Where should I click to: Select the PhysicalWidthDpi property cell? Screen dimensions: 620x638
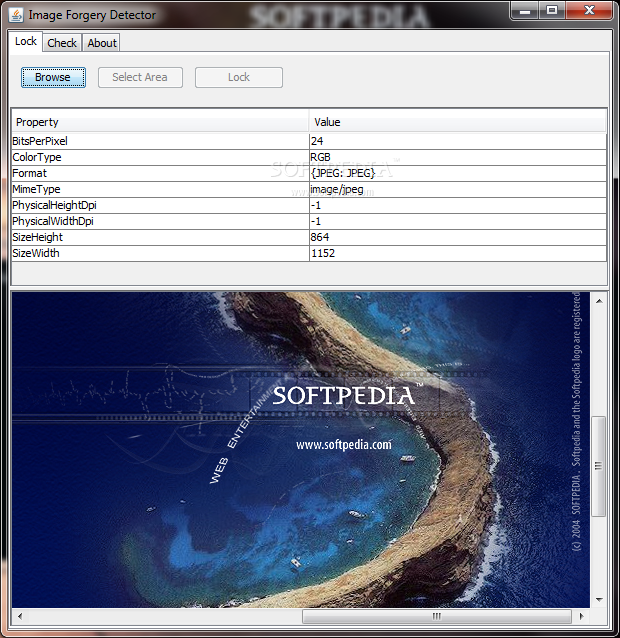[x=160, y=221]
